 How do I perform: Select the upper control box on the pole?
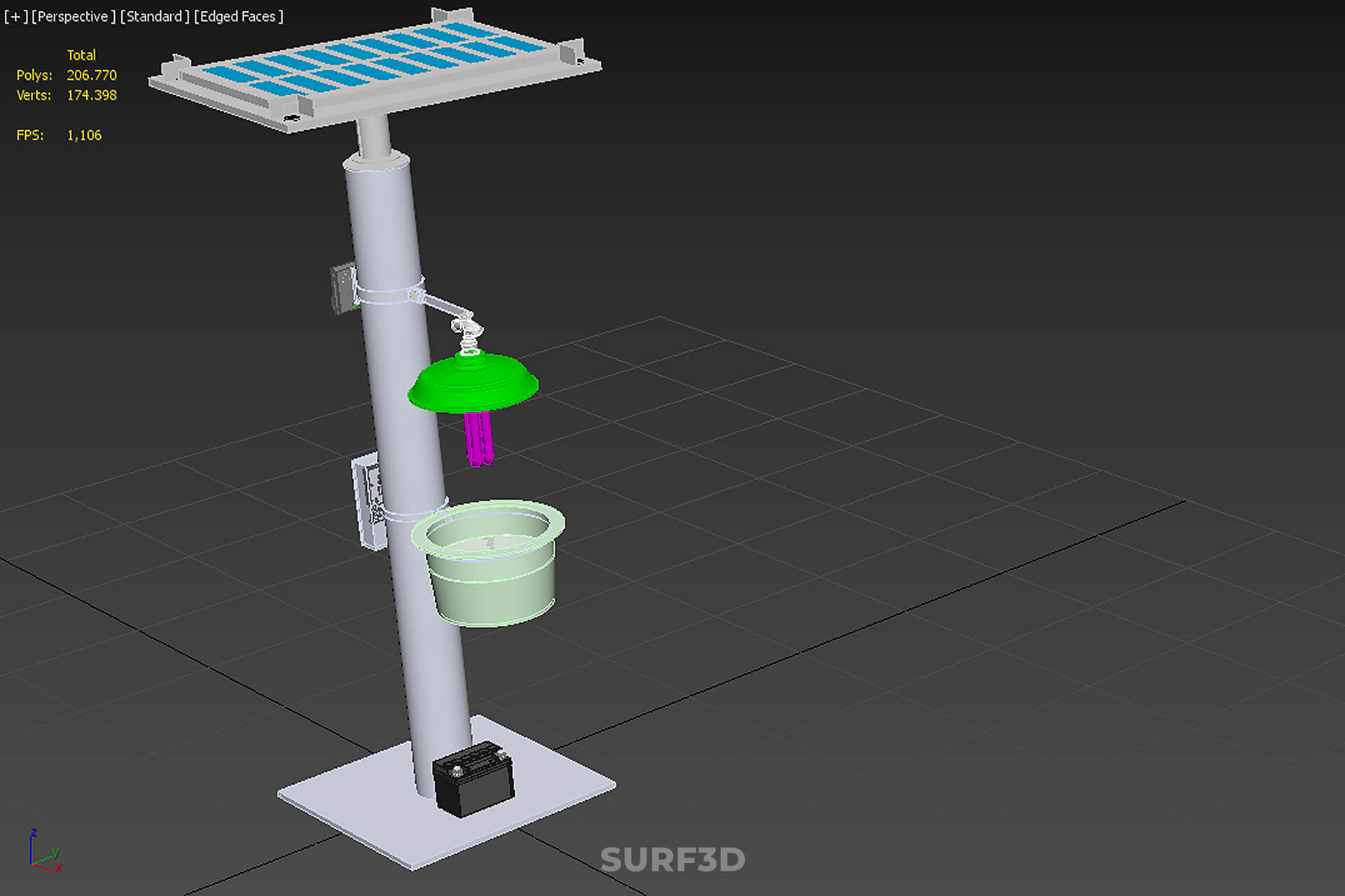point(342,288)
